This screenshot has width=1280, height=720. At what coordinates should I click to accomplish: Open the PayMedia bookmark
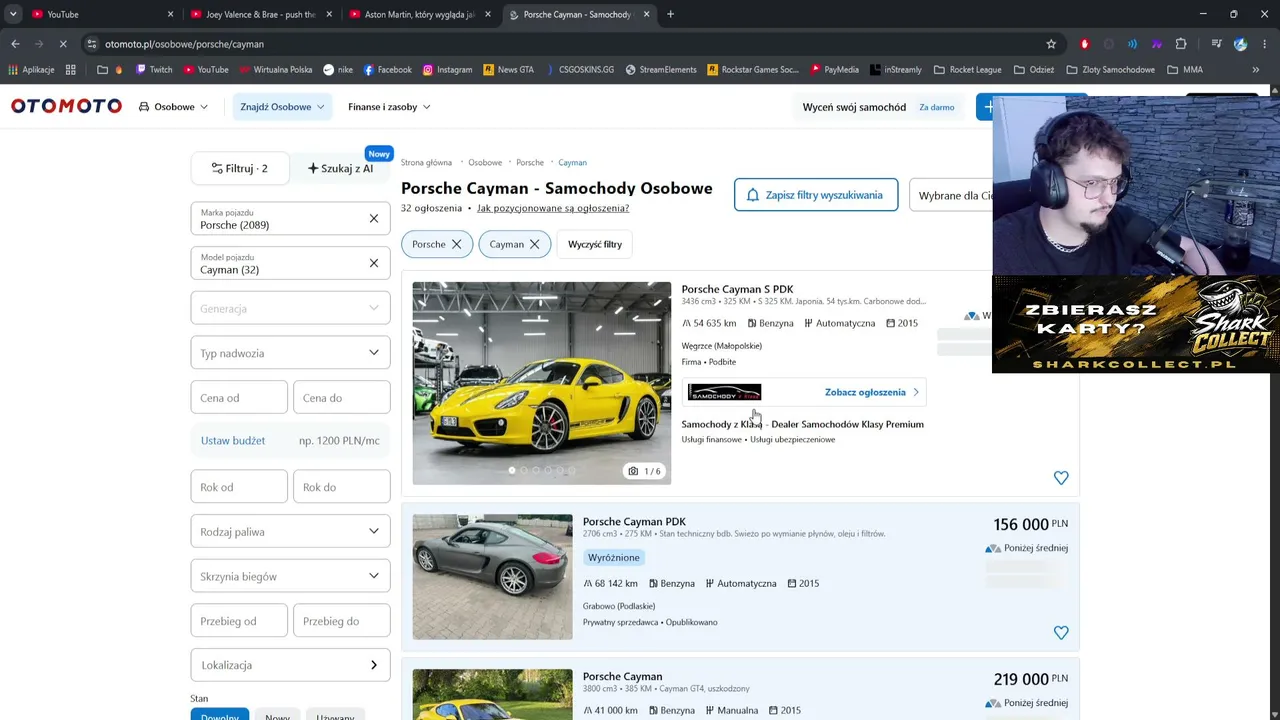(834, 70)
